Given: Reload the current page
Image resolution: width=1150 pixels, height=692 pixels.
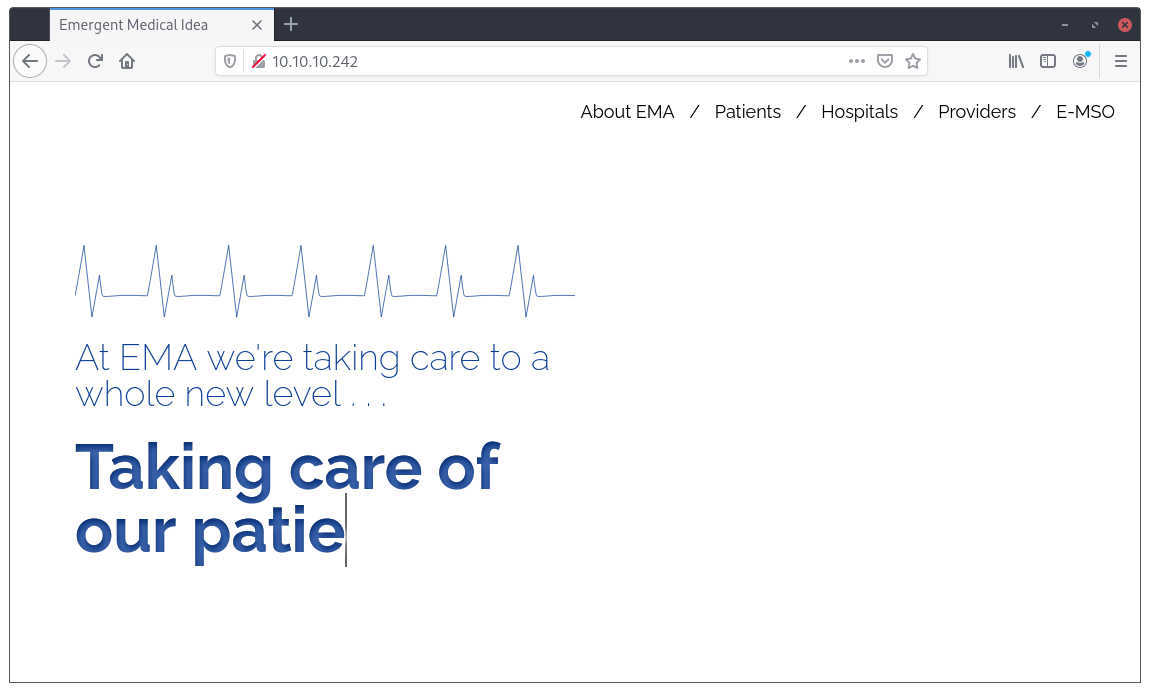Looking at the screenshot, I should pyautogui.click(x=95, y=61).
